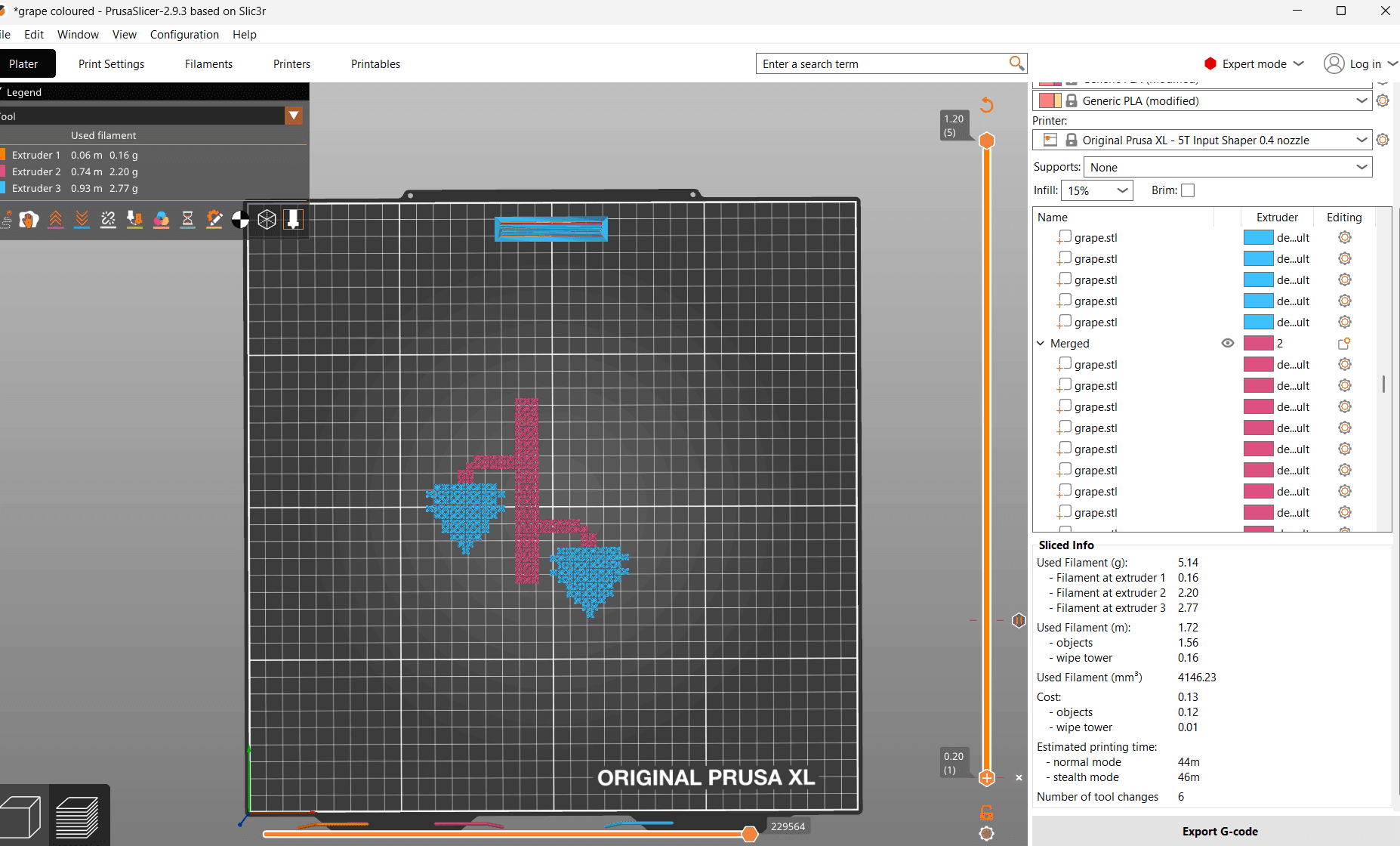Screen dimensions: 1400x846
Task: Toggle the center of gravity marker icon
Action: [240, 219]
